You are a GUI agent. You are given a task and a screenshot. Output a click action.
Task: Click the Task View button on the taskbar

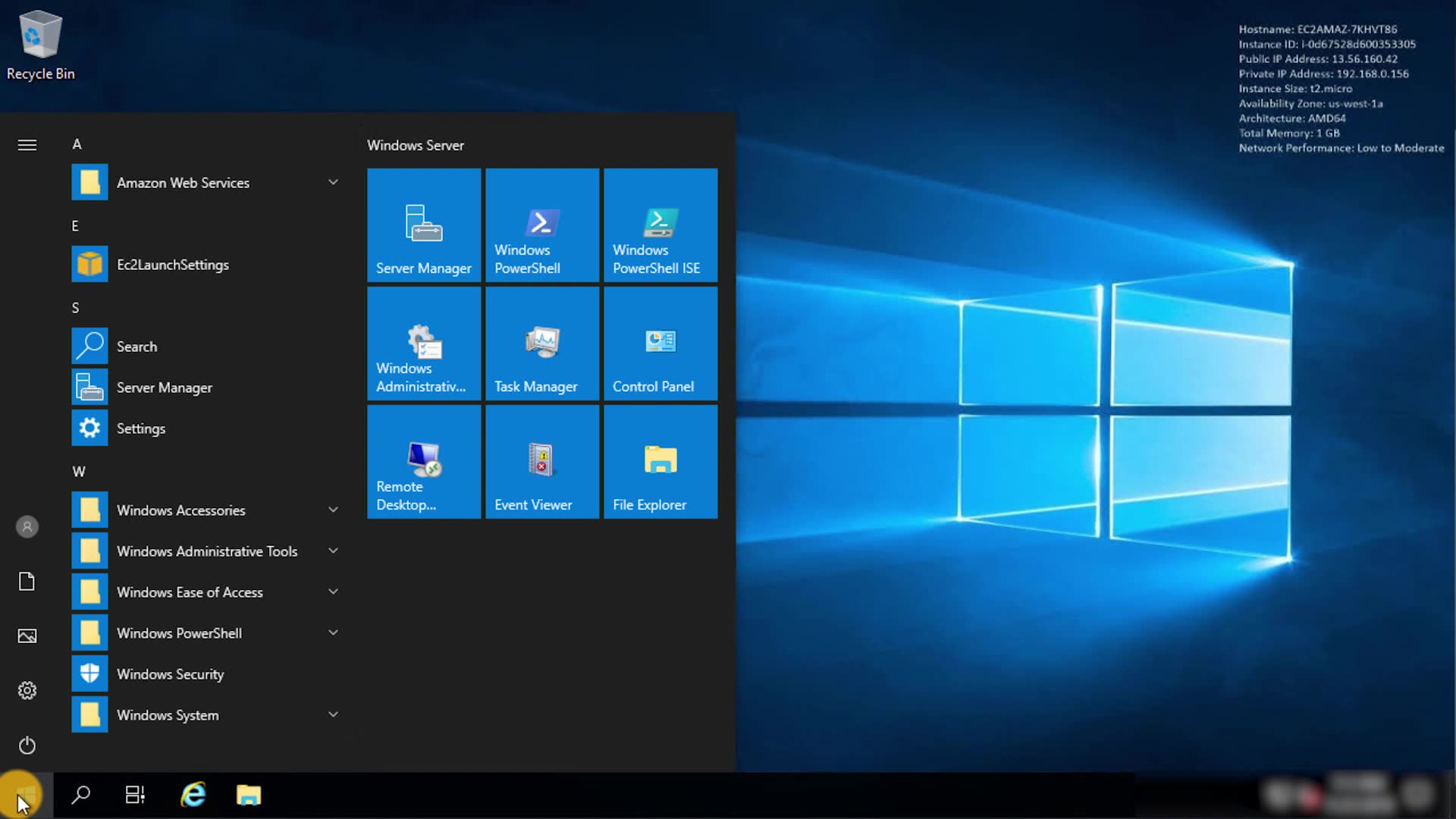135,795
